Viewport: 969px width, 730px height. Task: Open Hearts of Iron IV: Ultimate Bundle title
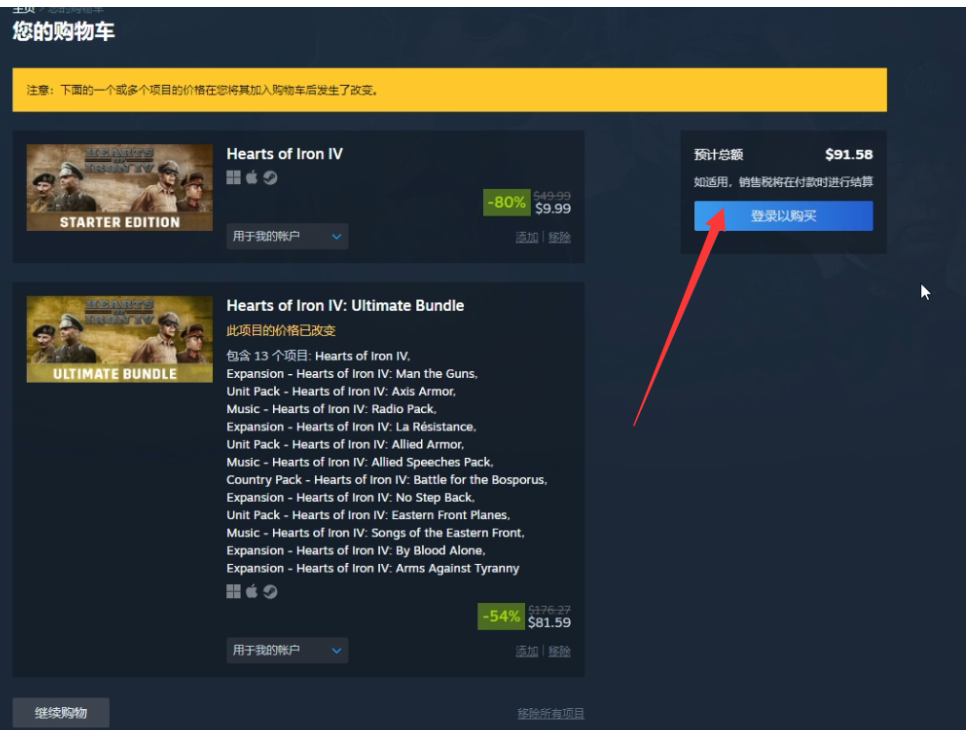[x=345, y=305]
